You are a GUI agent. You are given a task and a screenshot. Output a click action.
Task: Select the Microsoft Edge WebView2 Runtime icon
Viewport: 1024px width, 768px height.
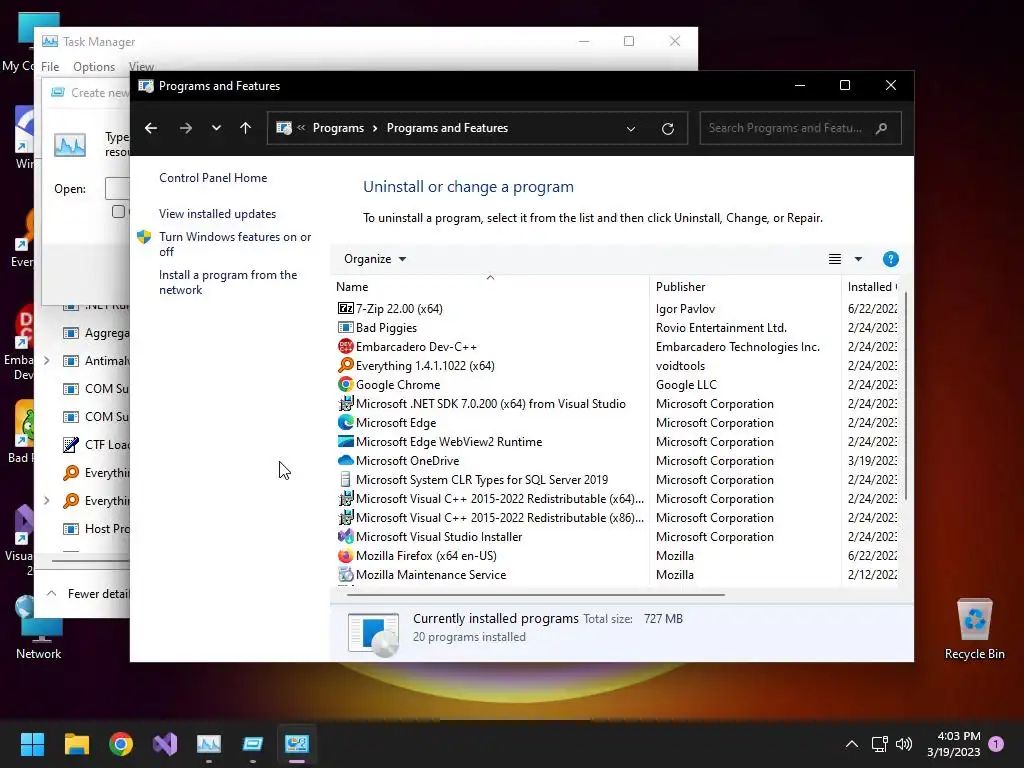click(345, 441)
